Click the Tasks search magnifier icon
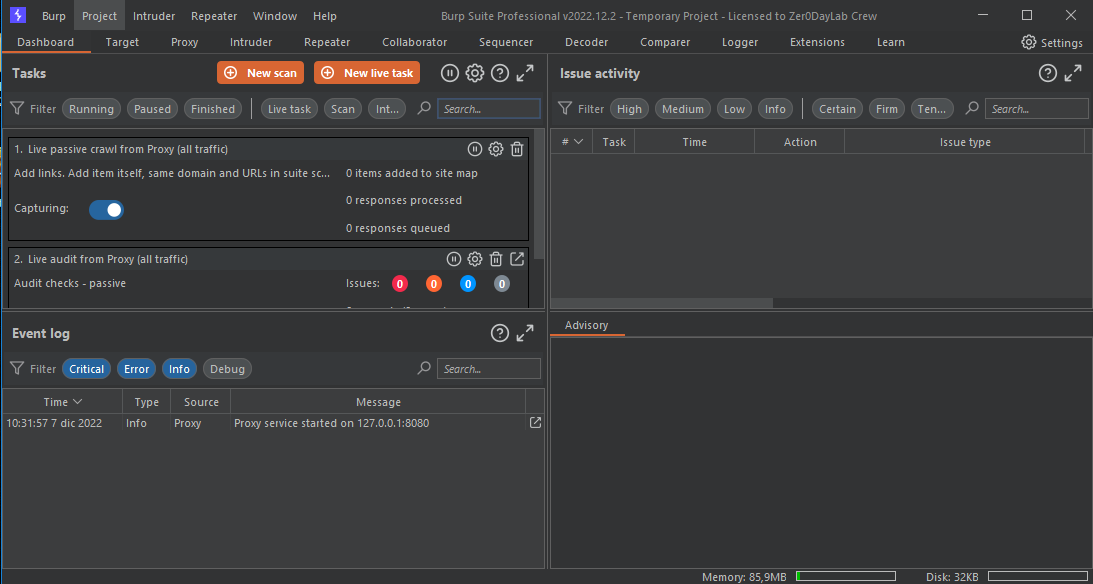1093x584 pixels. point(424,108)
